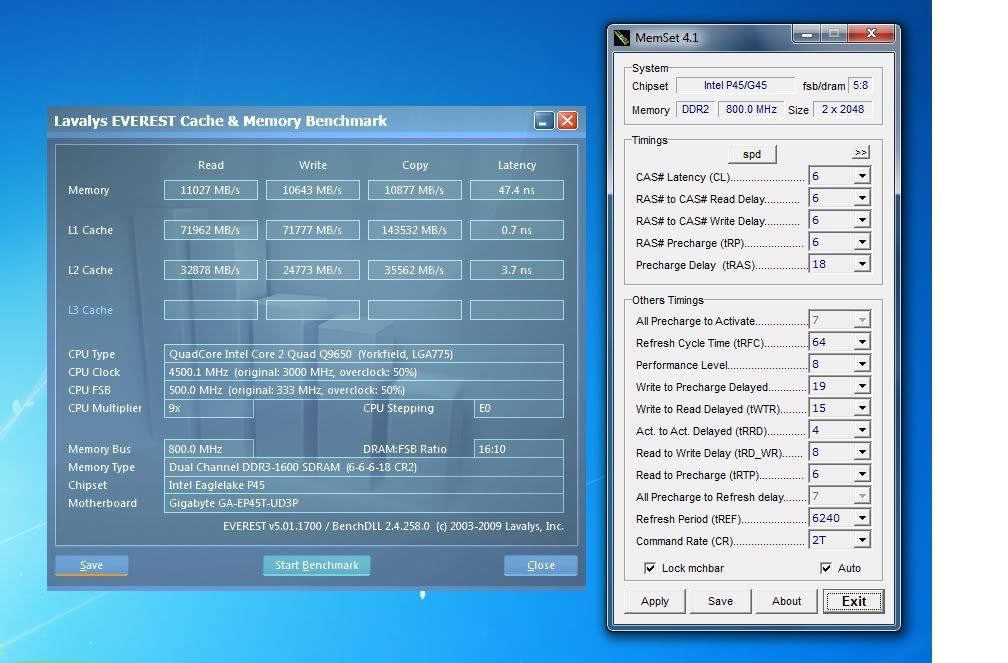Click Save in the EVEREST window
1008x663 pixels.
(x=91, y=565)
